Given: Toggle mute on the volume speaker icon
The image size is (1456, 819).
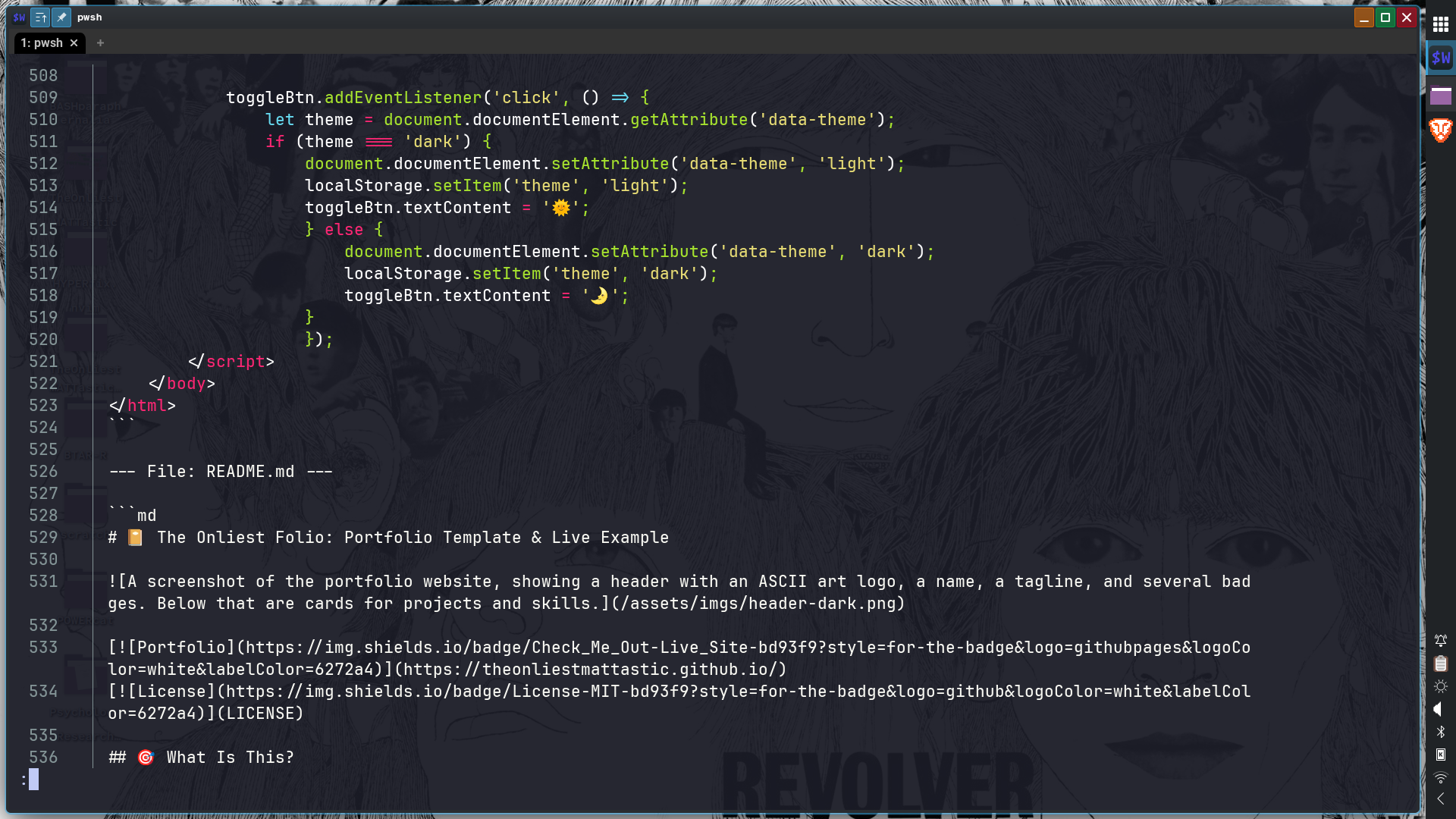Looking at the screenshot, I should click(1439, 709).
